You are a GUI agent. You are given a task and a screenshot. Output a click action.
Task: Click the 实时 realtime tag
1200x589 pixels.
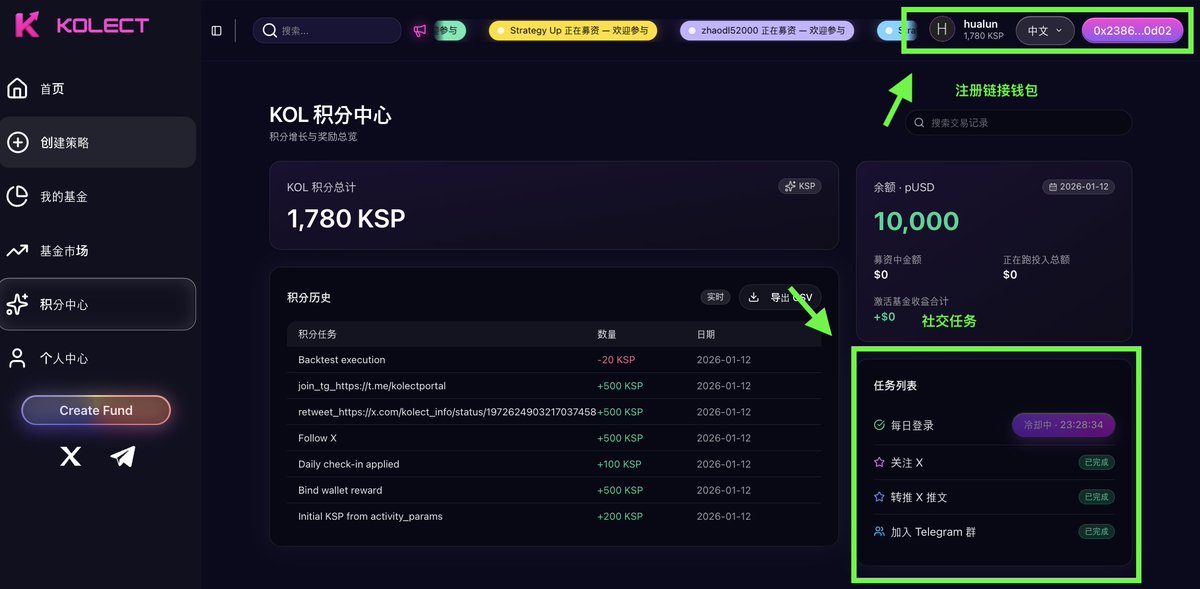click(x=716, y=297)
